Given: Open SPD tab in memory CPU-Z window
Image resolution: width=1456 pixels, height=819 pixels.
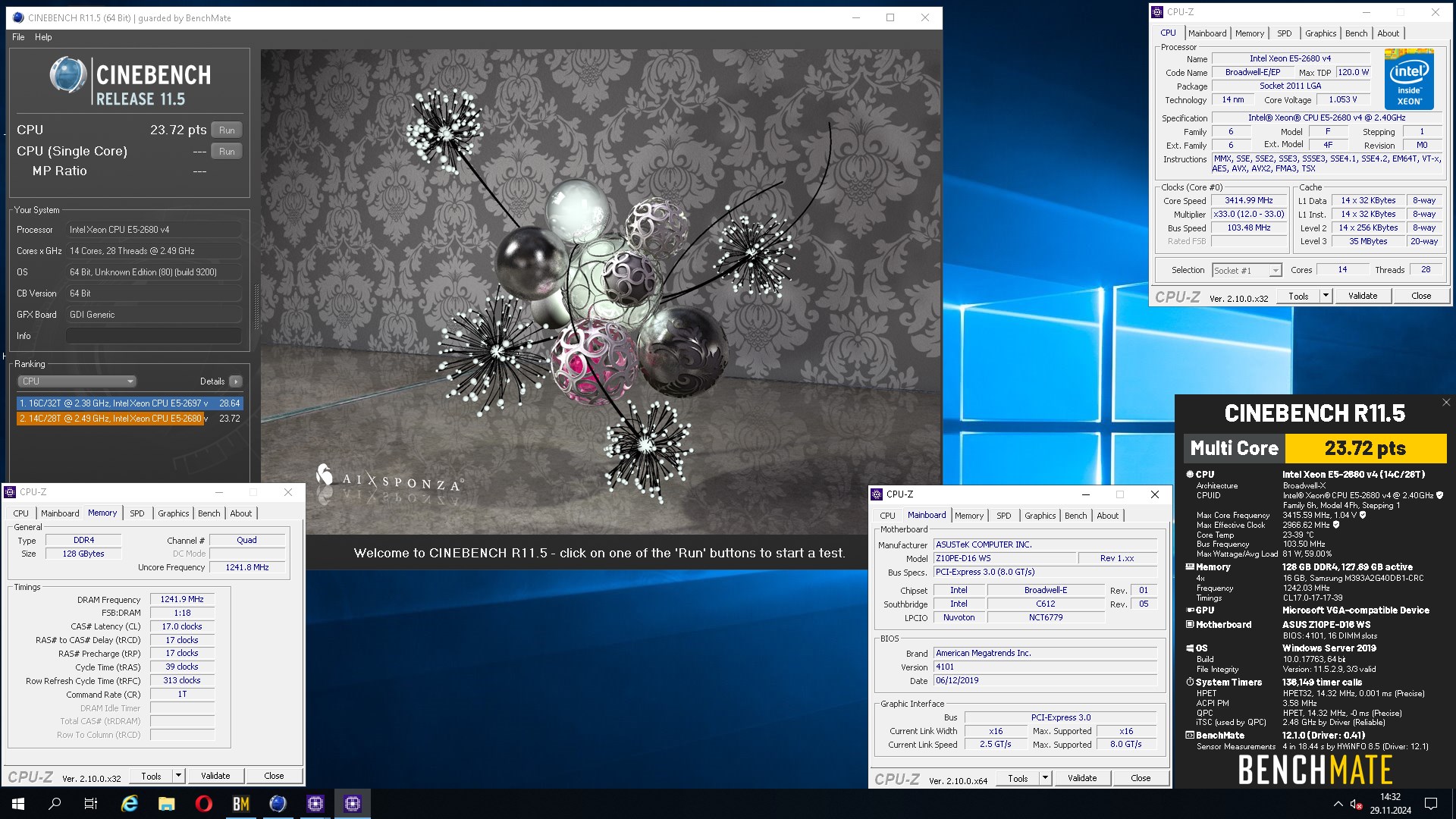Looking at the screenshot, I should click(x=136, y=513).
